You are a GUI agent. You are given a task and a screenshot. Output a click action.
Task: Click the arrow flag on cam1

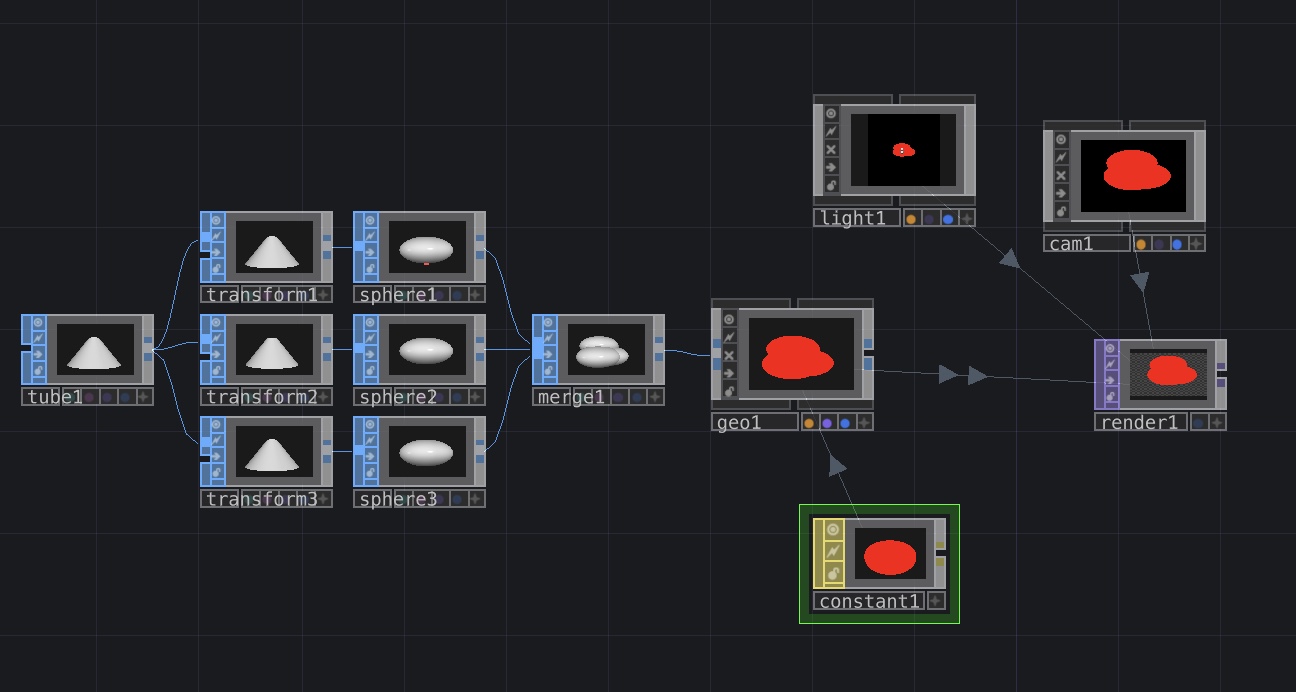click(x=1061, y=194)
